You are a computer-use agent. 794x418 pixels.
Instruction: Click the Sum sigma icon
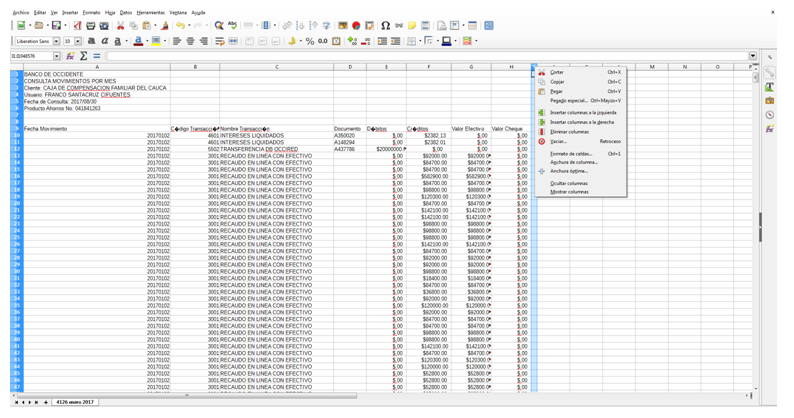[x=84, y=56]
